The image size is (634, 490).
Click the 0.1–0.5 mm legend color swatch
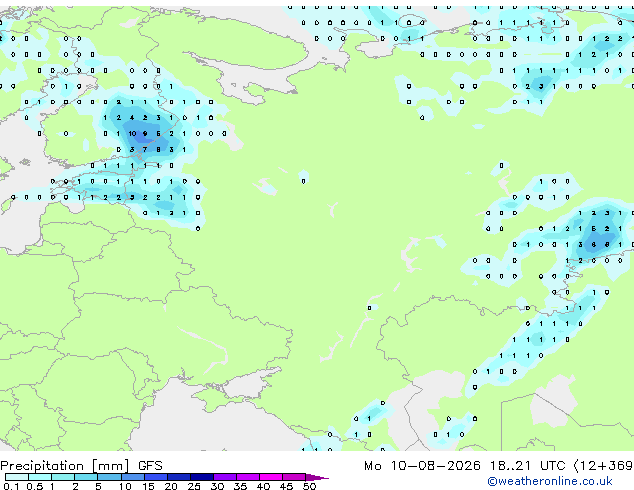(17, 477)
